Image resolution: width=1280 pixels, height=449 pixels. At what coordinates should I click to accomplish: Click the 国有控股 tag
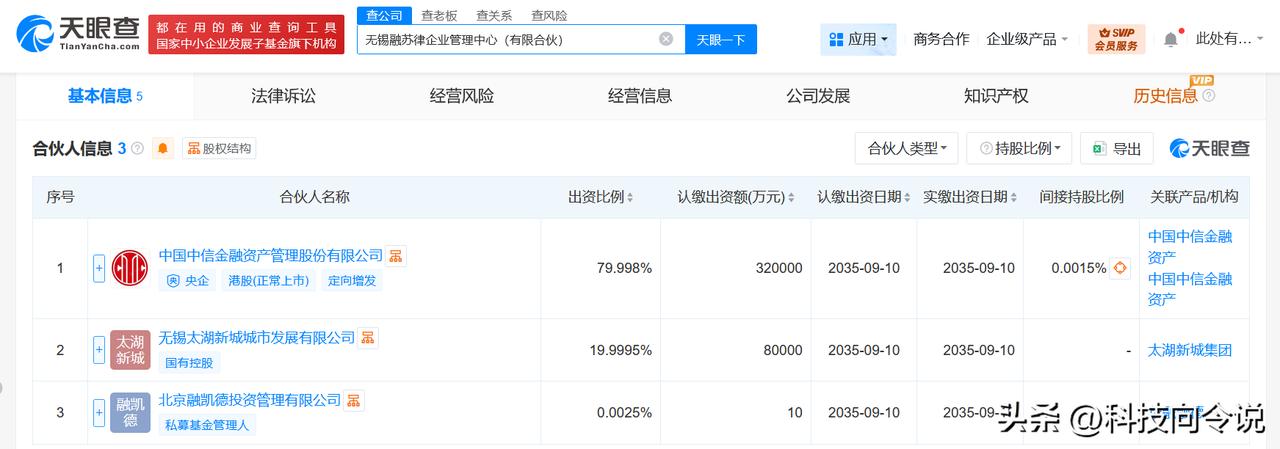tap(190, 363)
